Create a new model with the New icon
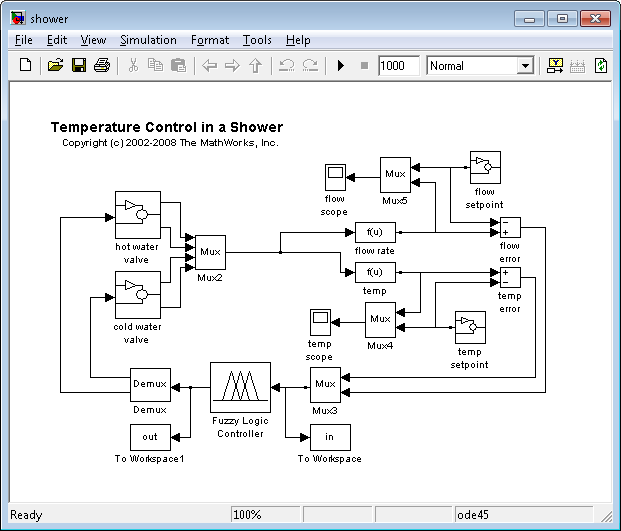Viewport: 621px width, 531px height. tap(26, 65)
